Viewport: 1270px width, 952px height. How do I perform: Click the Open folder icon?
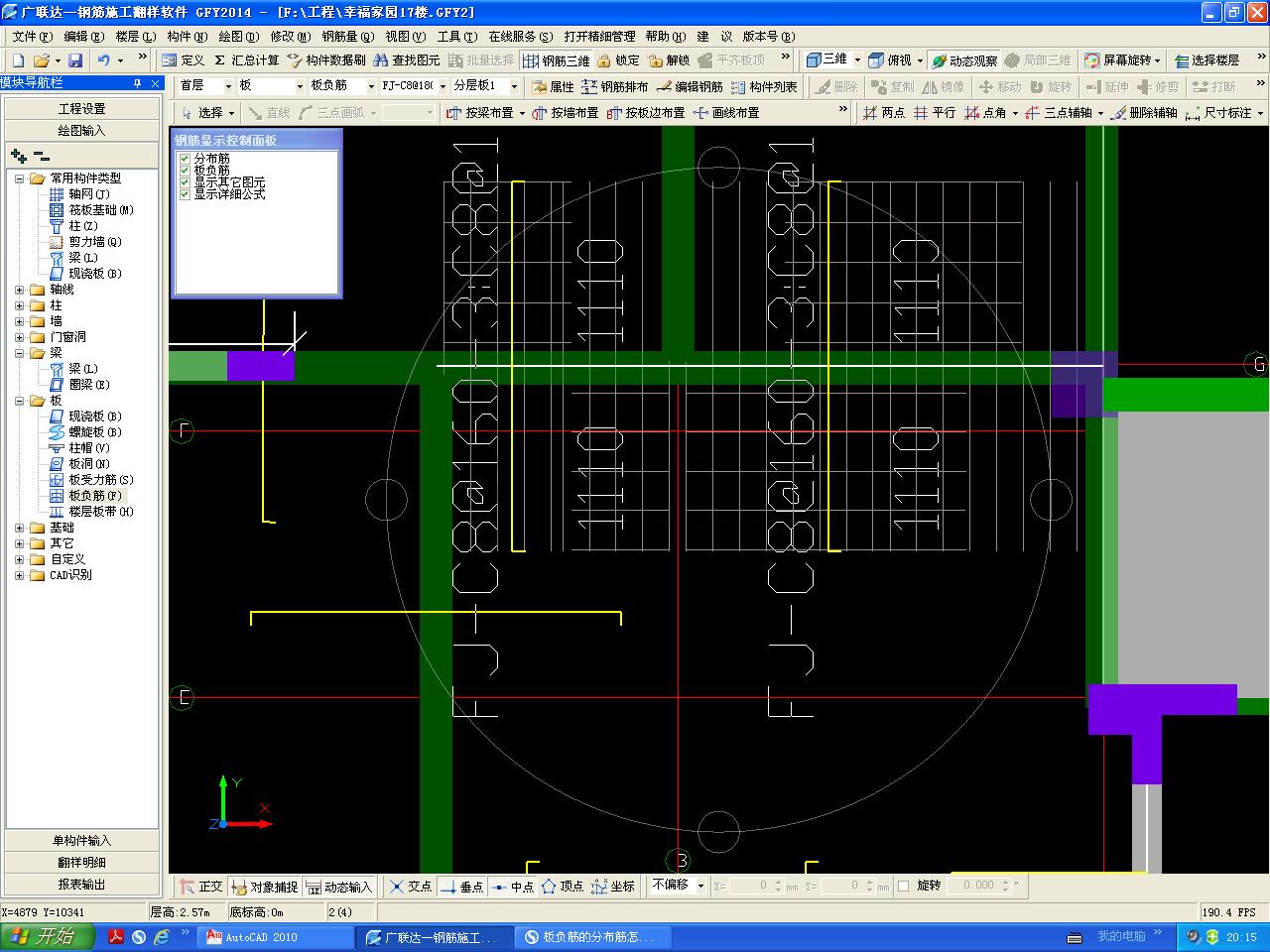click(42, 60)
